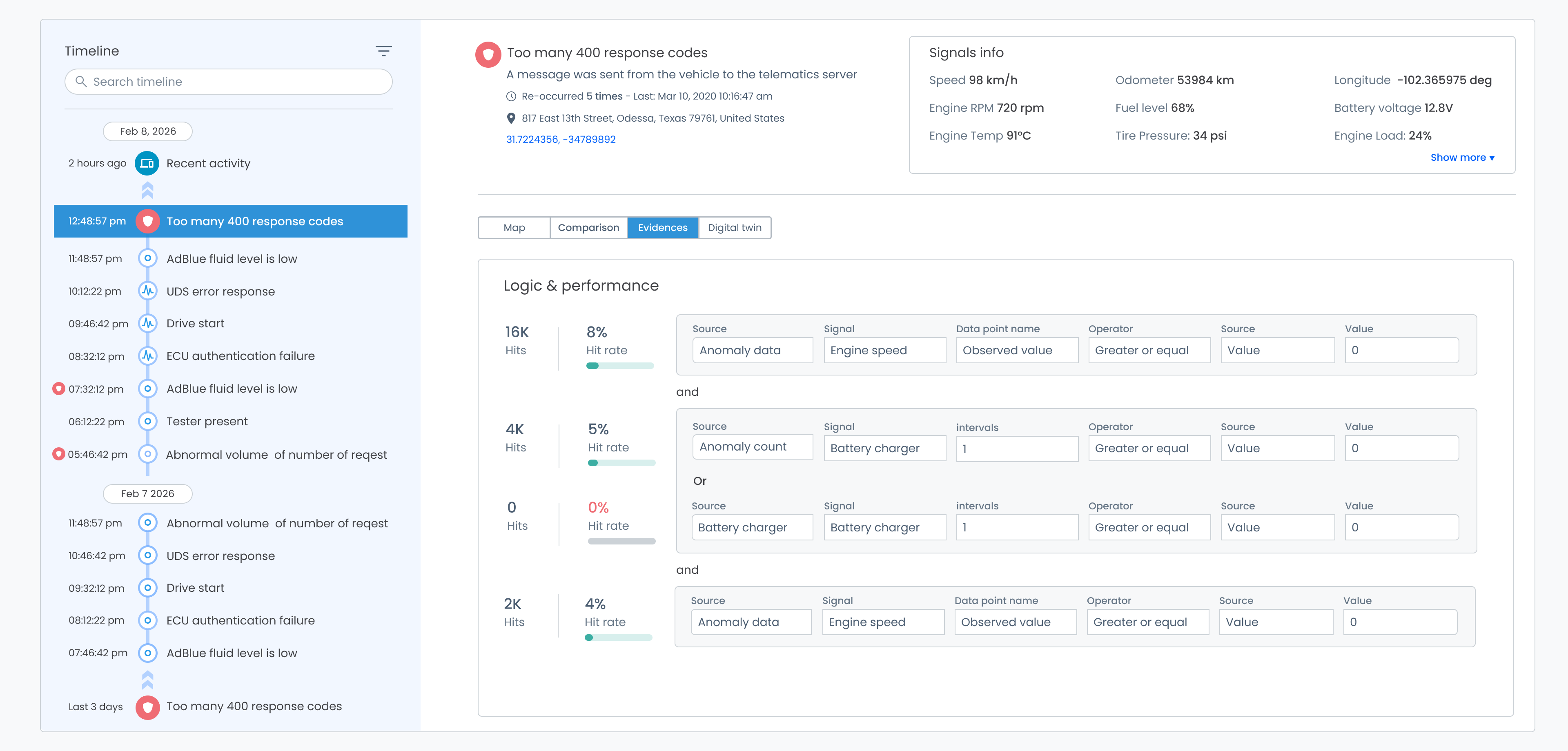Expand Show more in Signals info

pos(1462,158)
